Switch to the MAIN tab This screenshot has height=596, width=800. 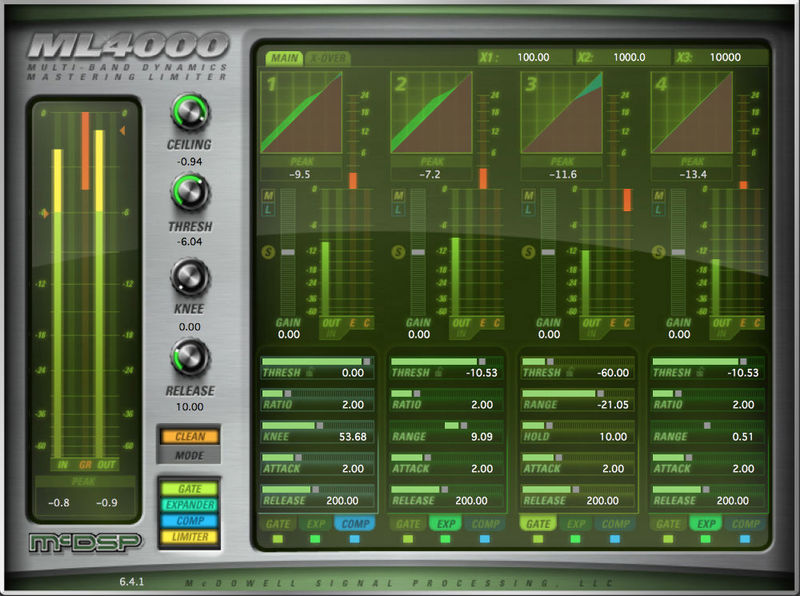tap(284, 58)
